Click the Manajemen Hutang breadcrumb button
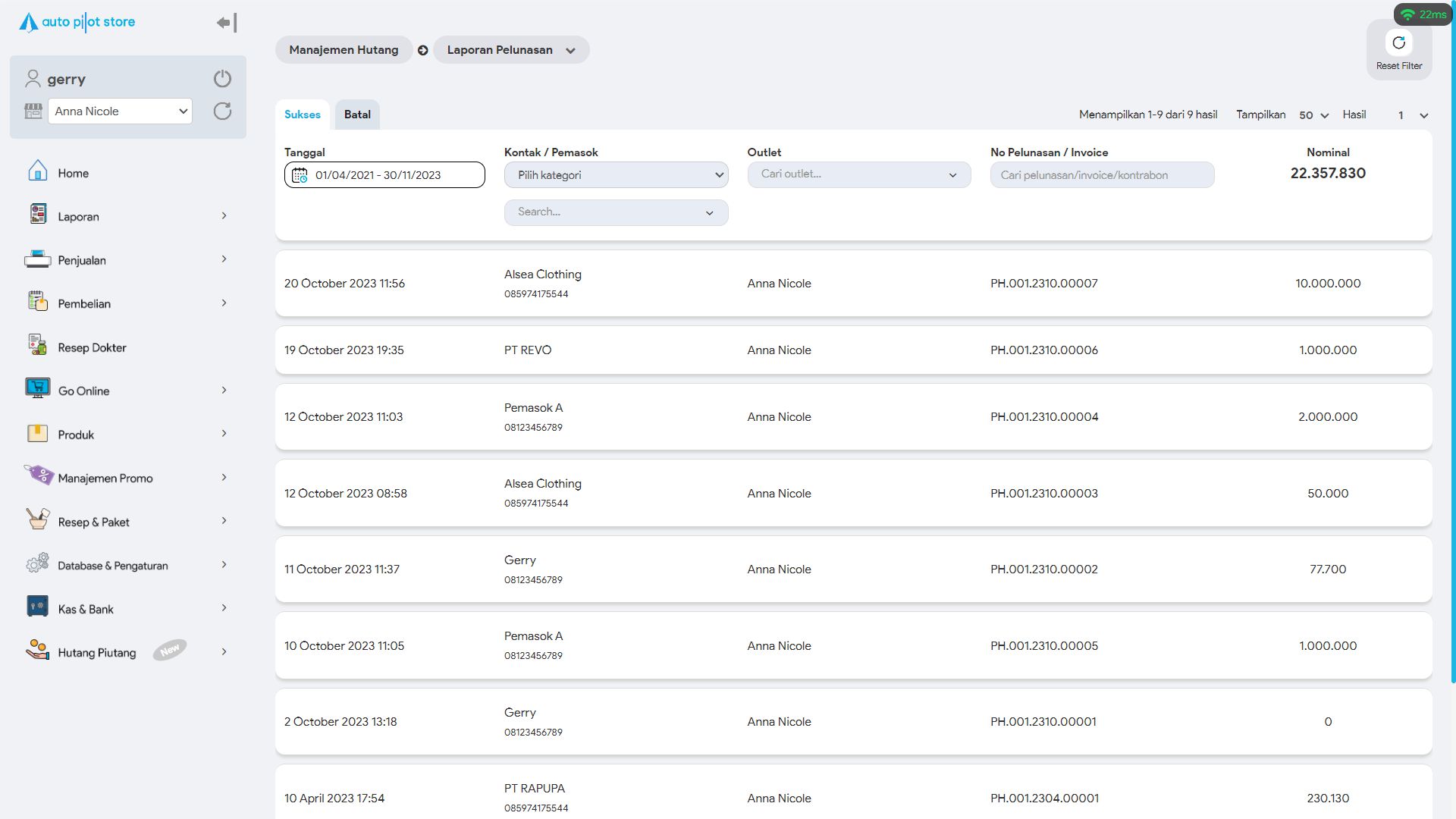 344,50
